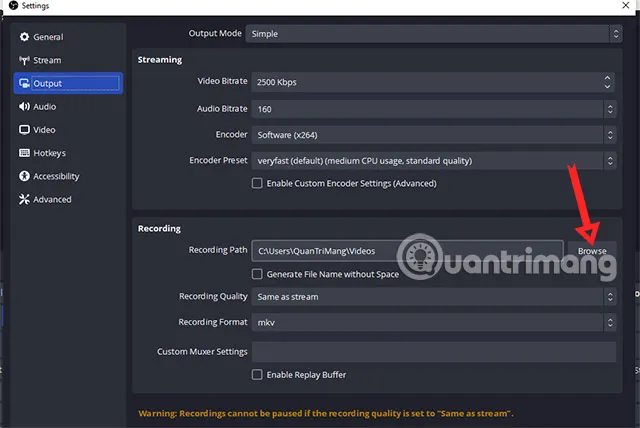This screenshot has height=428, width=640.
Task: Enable Custom Encoder Settings checkbox
Action: click(x=257, y=183)
